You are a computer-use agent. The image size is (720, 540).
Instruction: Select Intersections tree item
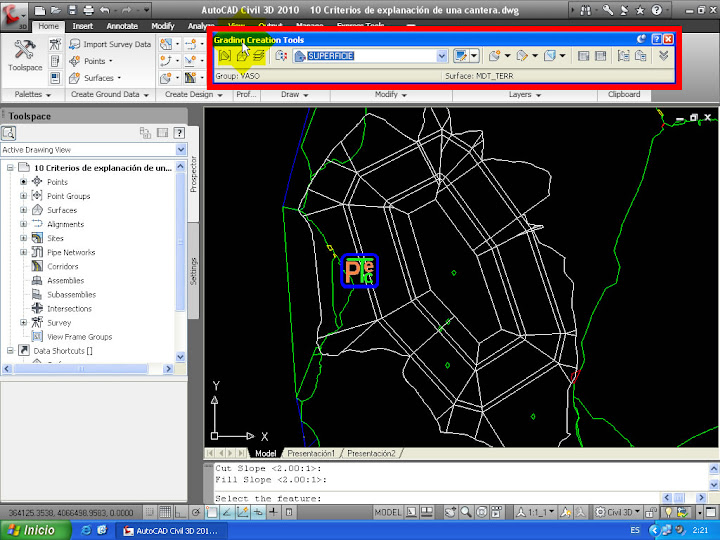click(x=69, y=309)
